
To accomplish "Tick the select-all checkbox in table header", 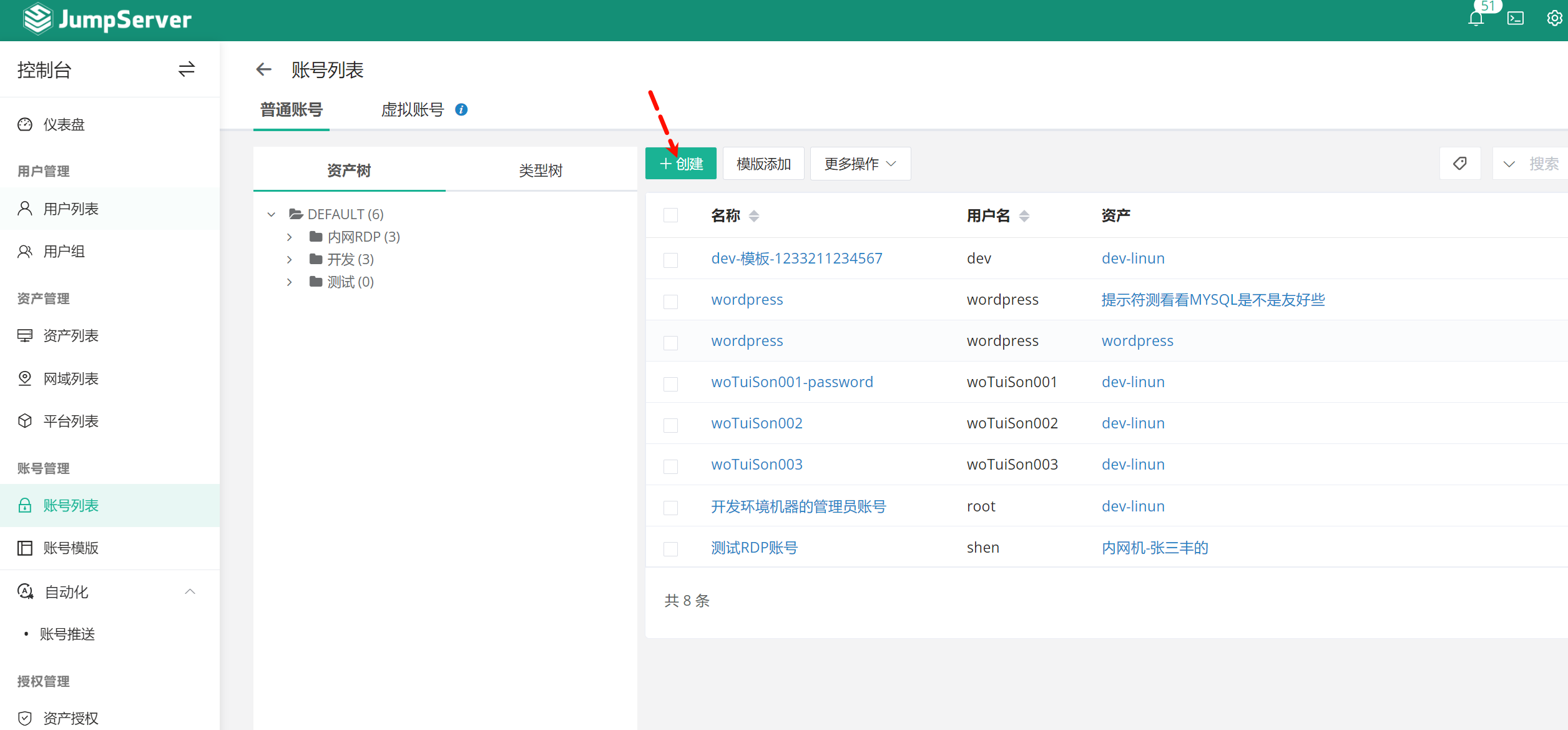I will click(671, 215).
